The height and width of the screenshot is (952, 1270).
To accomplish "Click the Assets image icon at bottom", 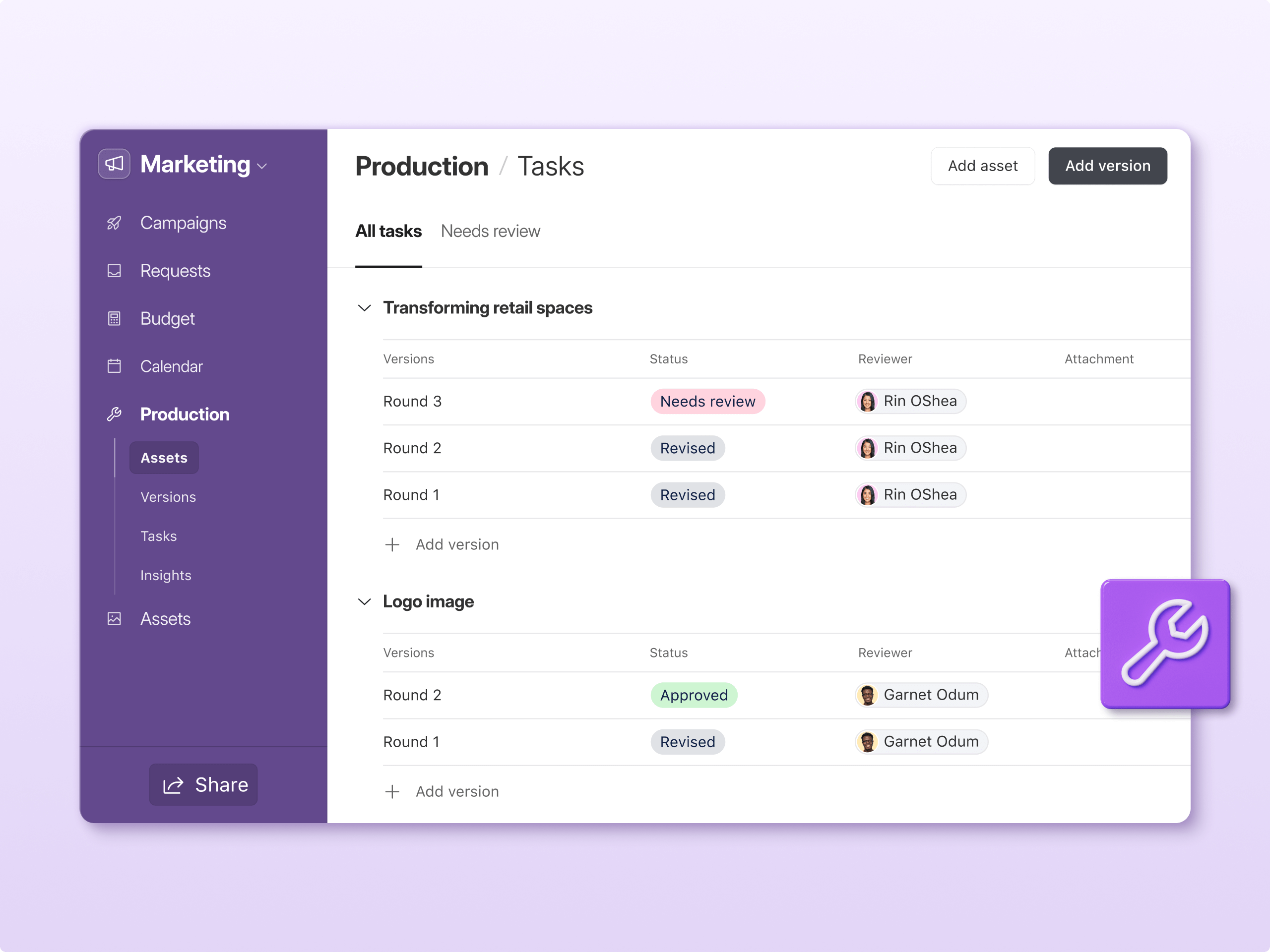I will (114, 619).
